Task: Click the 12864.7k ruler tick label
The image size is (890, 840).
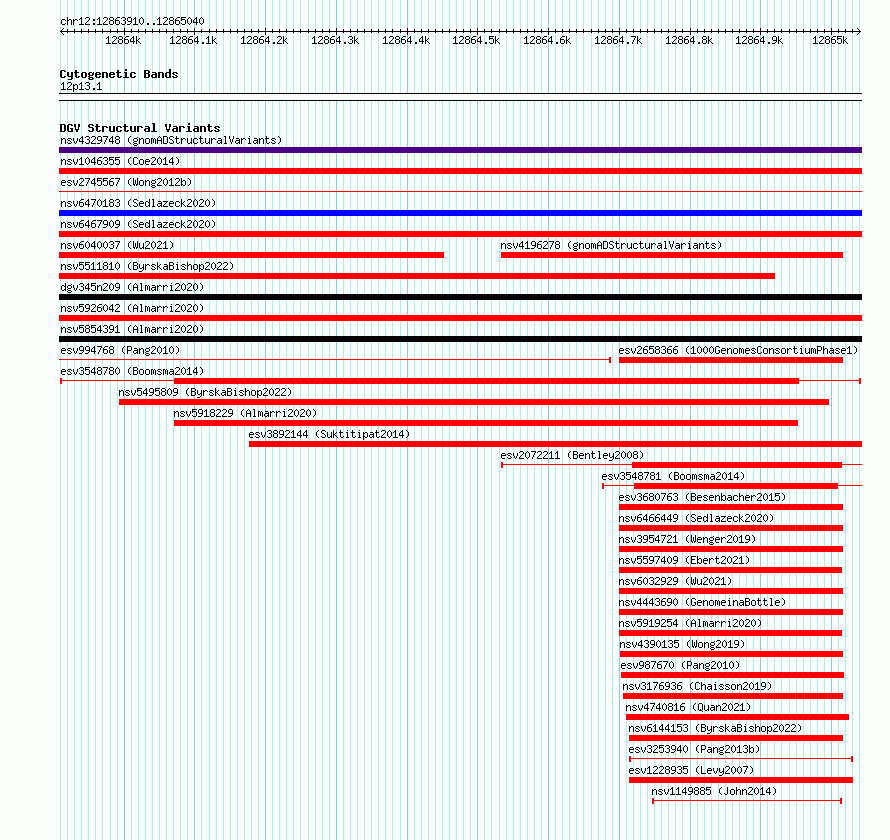Action: [618, 40]
